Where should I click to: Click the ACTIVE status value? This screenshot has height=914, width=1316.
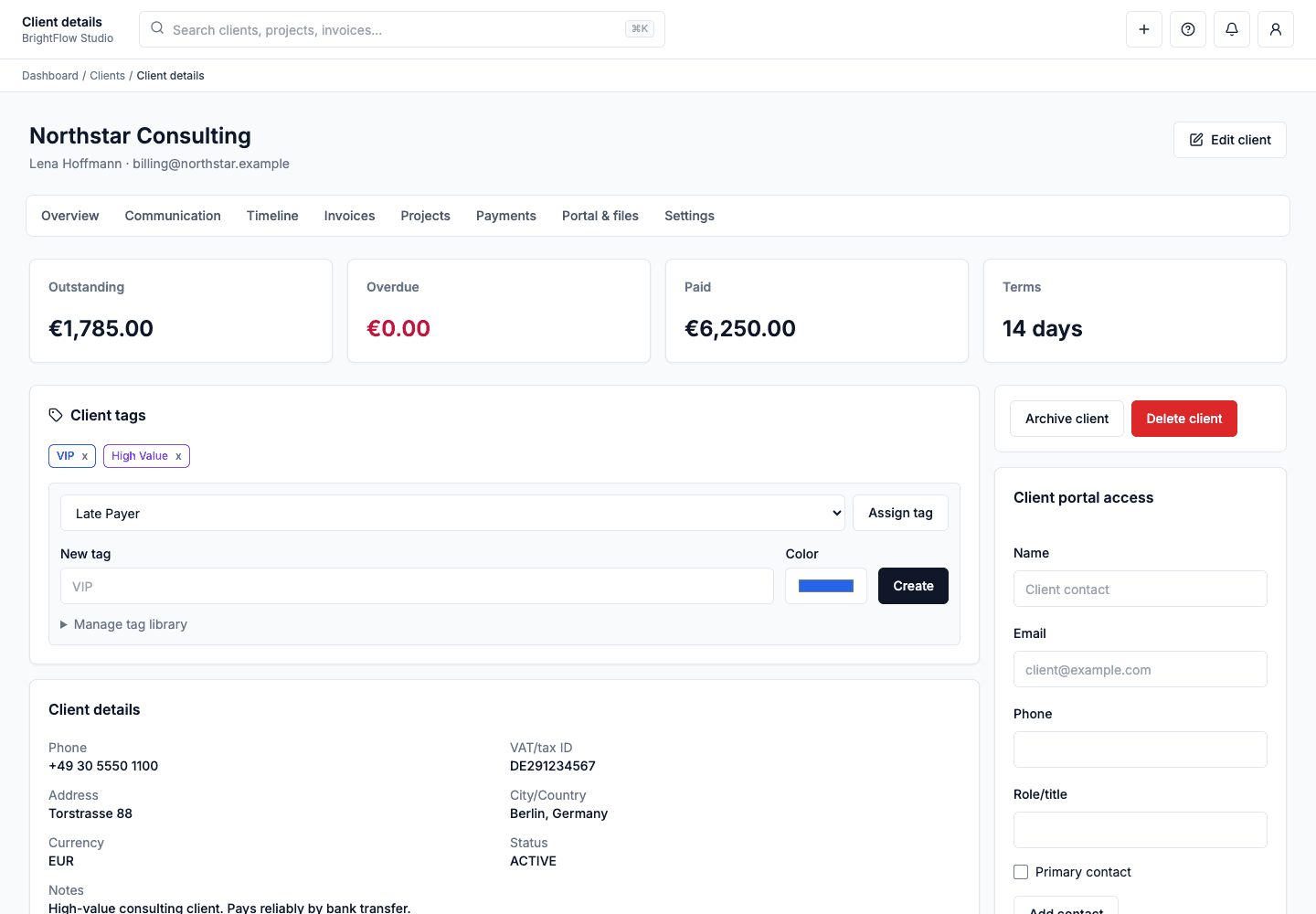click(533, 861)
